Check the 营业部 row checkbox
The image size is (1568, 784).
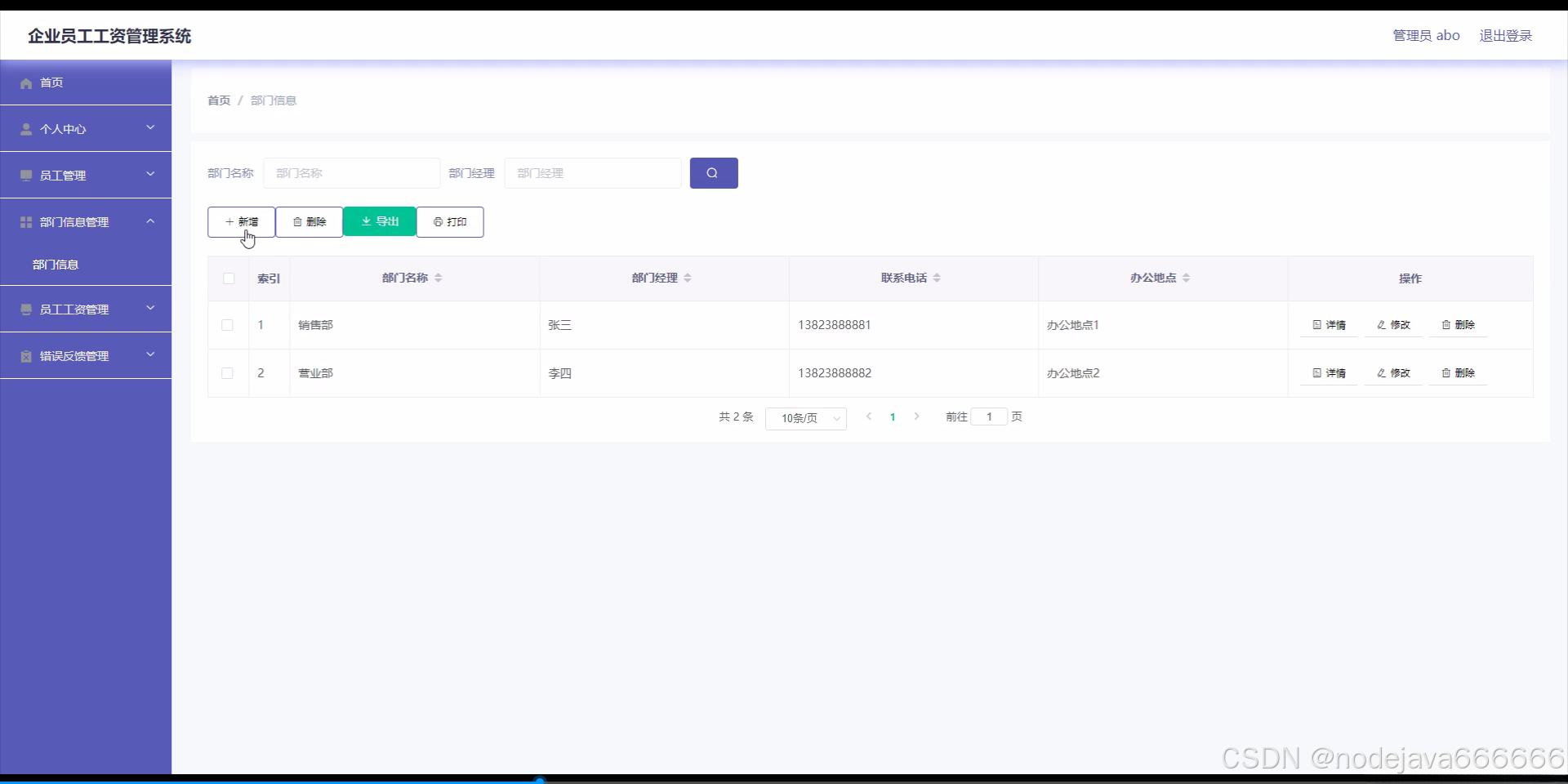tap(228, 373)
